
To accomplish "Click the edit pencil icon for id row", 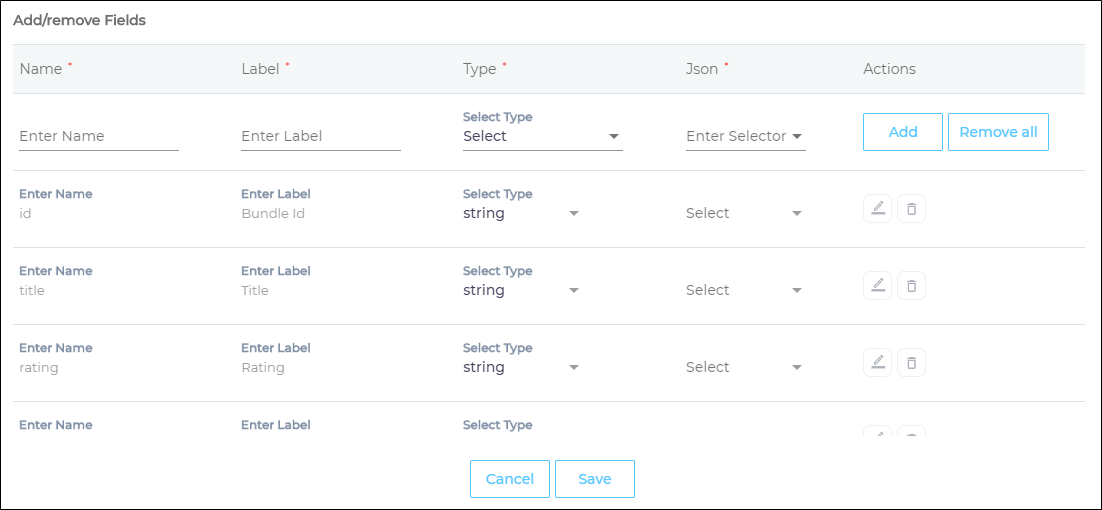I will (877, 209).
